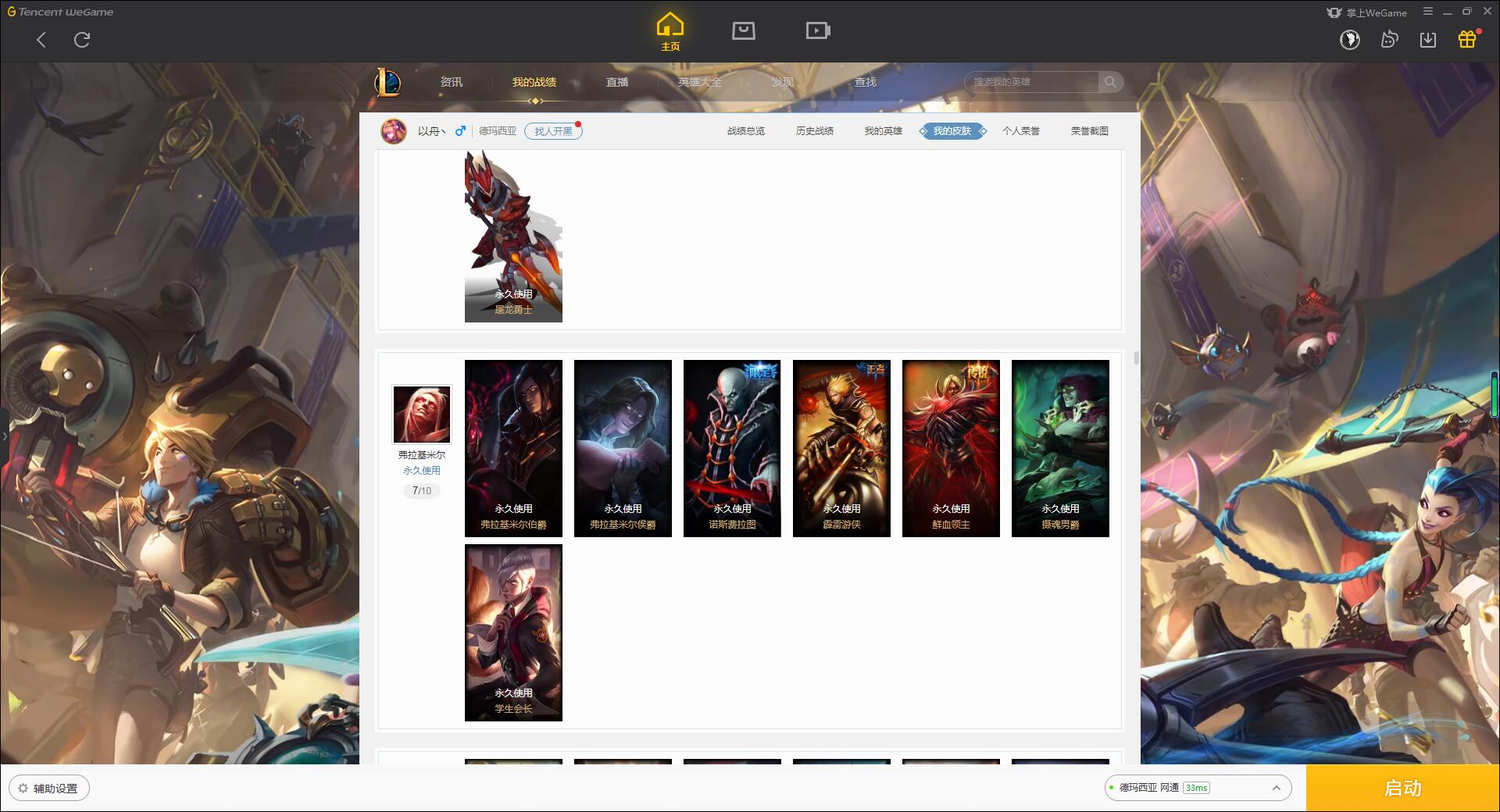This screenshot has width=1500, height=812.
Task: Expand the left-edge sidebar arrow
Action: point(4,436)
